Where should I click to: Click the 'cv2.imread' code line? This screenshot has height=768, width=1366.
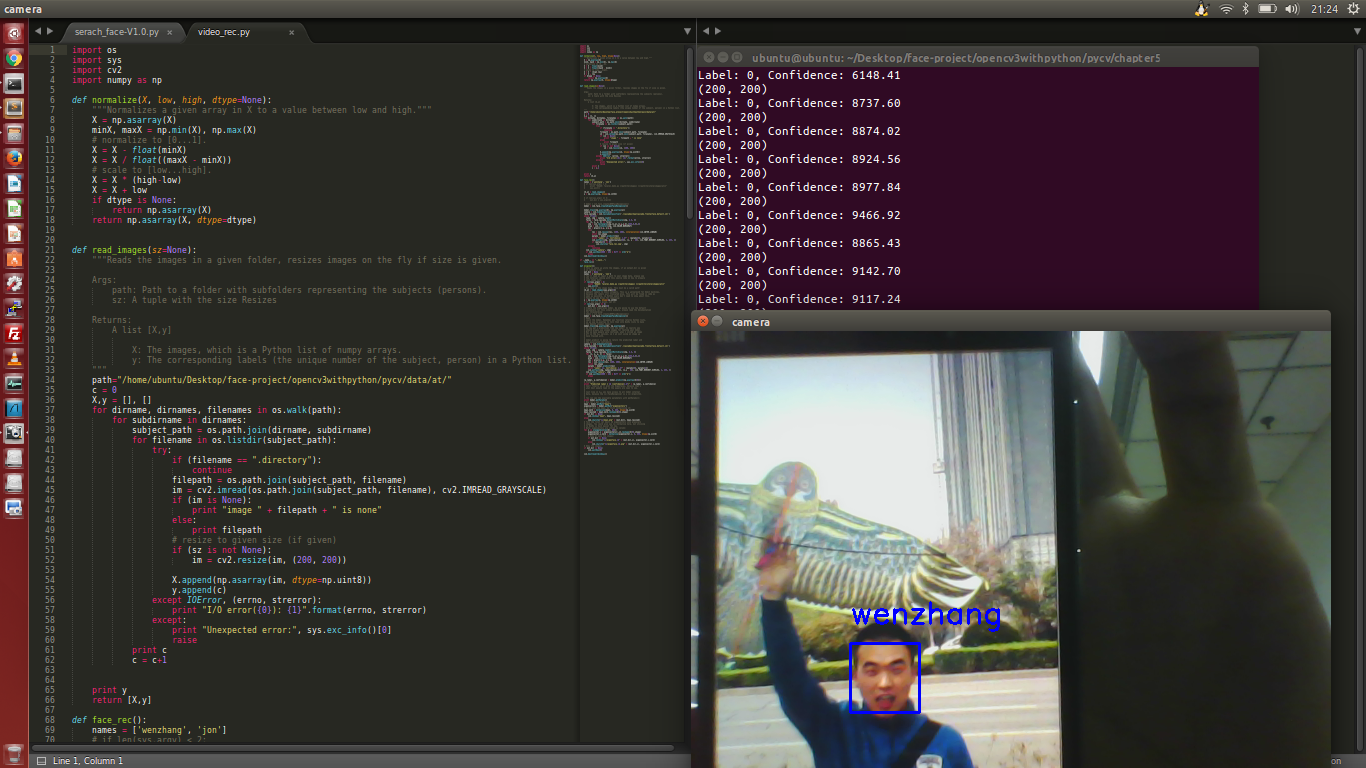(x=359, y=489)
